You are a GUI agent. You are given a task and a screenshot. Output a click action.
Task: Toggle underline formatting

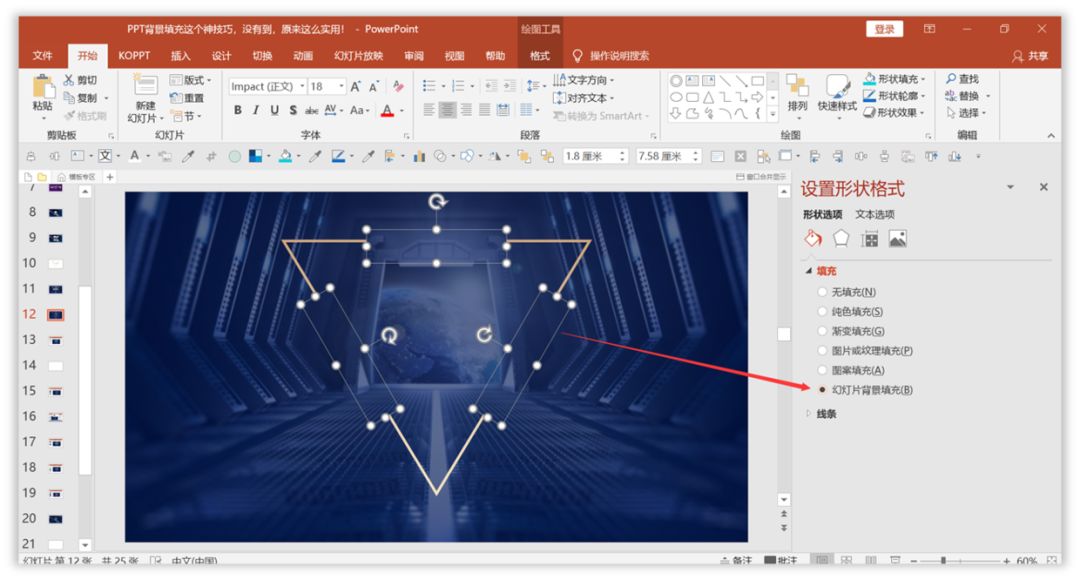coord(274,110)
